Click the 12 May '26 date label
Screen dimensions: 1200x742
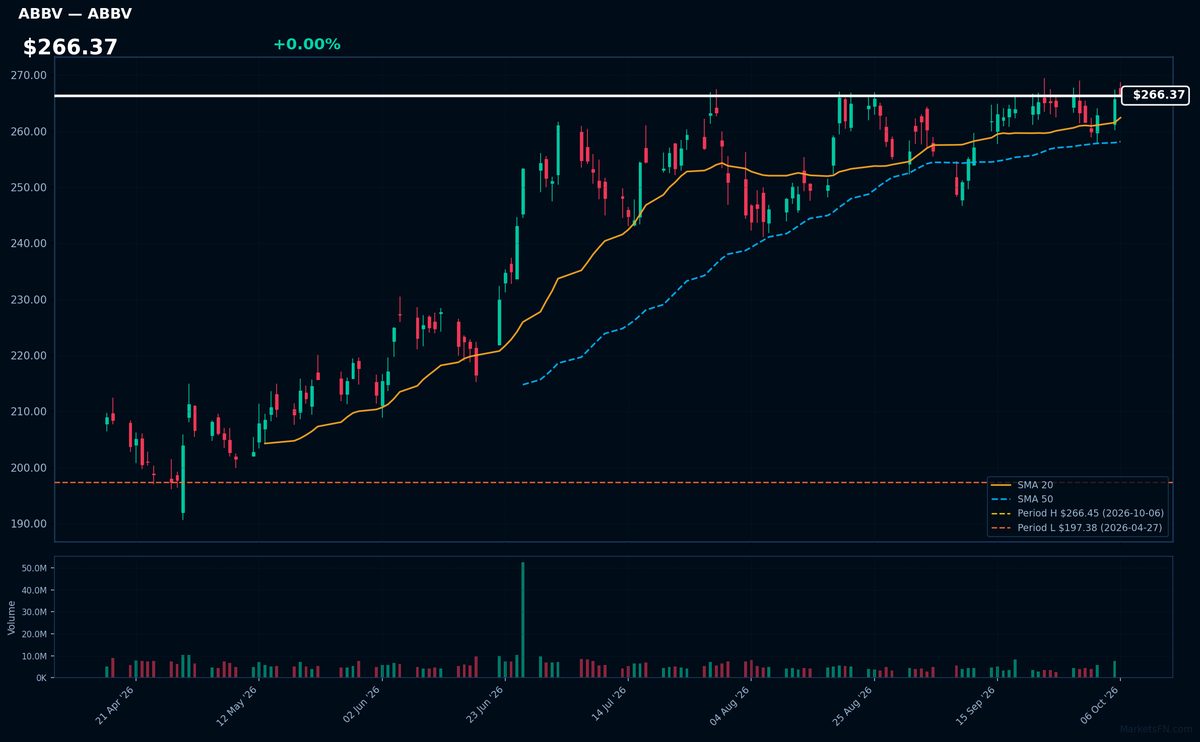239,706
